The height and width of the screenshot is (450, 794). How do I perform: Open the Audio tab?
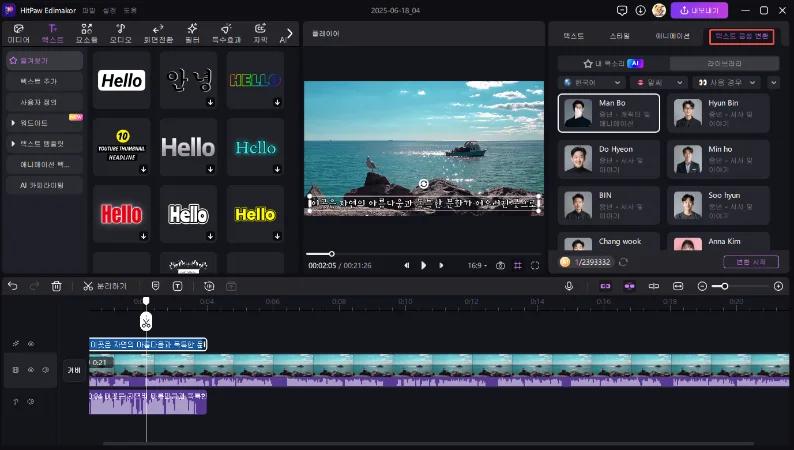121,33
